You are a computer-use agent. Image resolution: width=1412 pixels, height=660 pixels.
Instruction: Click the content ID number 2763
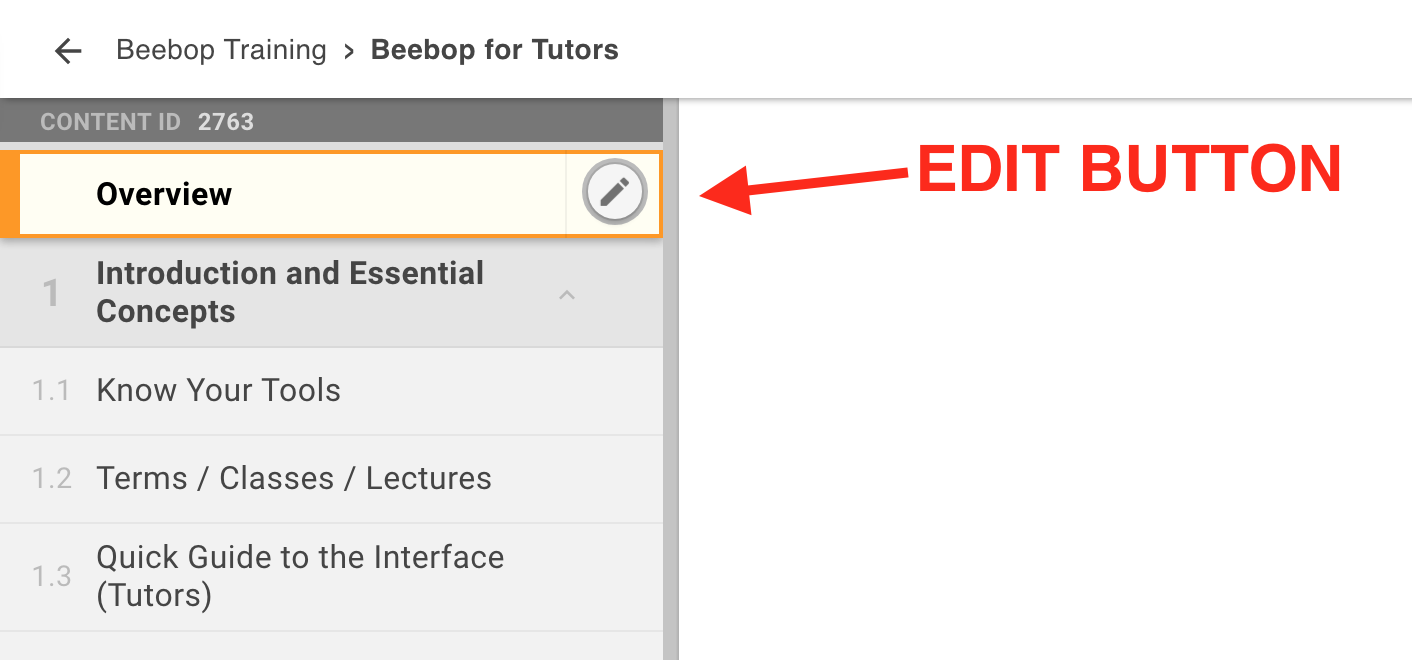click(x=226, y=122)
